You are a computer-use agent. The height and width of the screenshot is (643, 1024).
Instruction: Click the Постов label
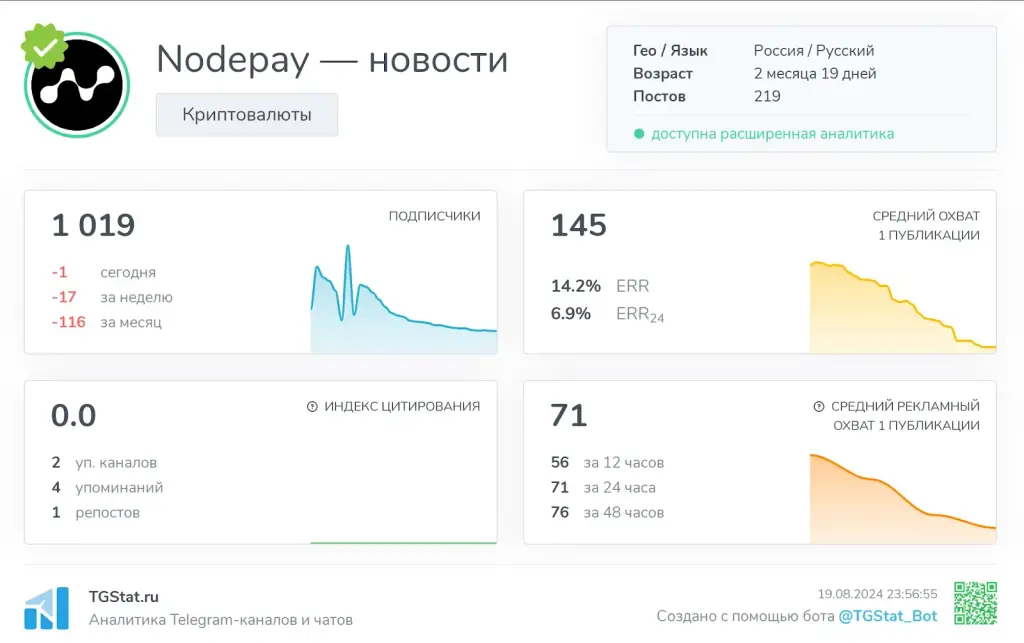point(659,97)
